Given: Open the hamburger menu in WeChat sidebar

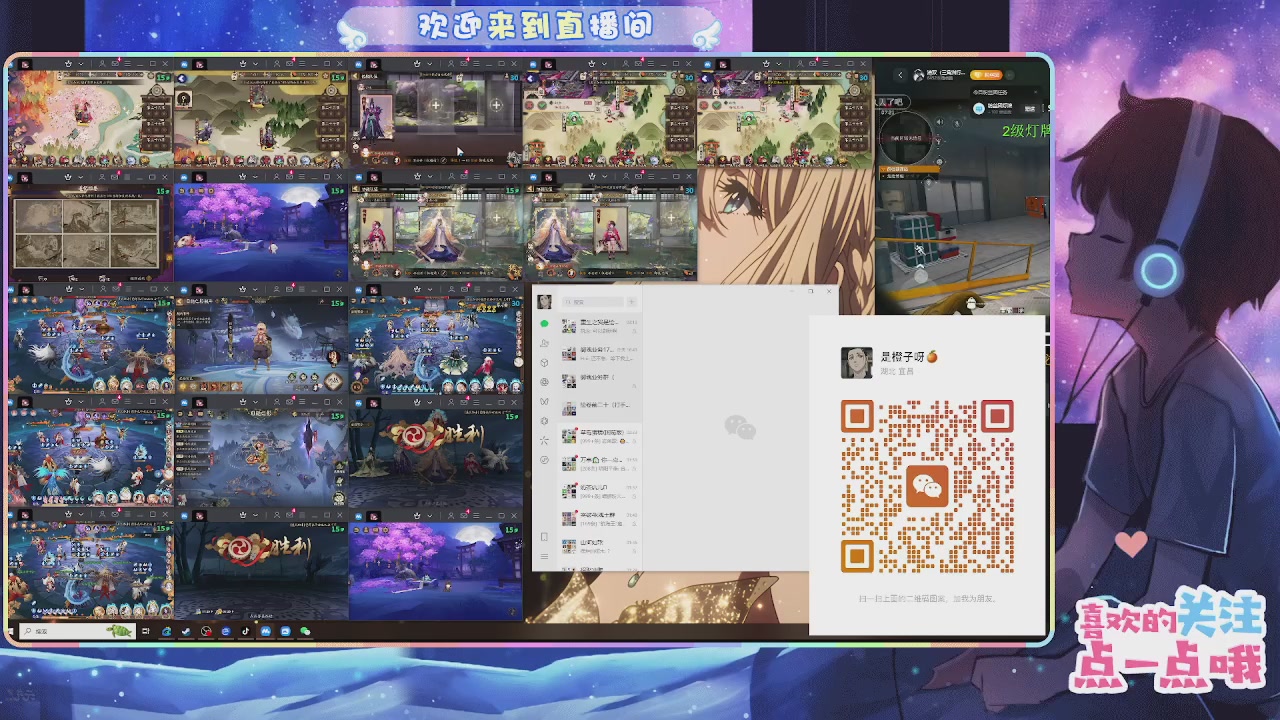Looking at the screenshot, I should point(544,556).
